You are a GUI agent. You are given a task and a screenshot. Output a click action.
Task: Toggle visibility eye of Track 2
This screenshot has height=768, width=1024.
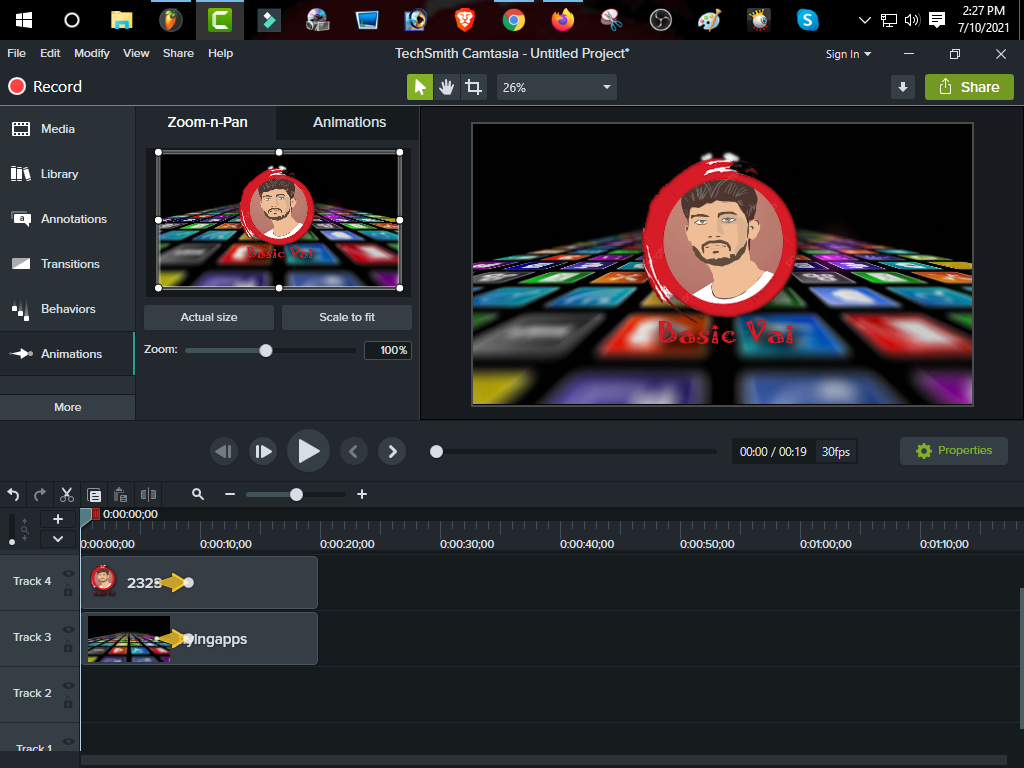[x=68, y=686]
